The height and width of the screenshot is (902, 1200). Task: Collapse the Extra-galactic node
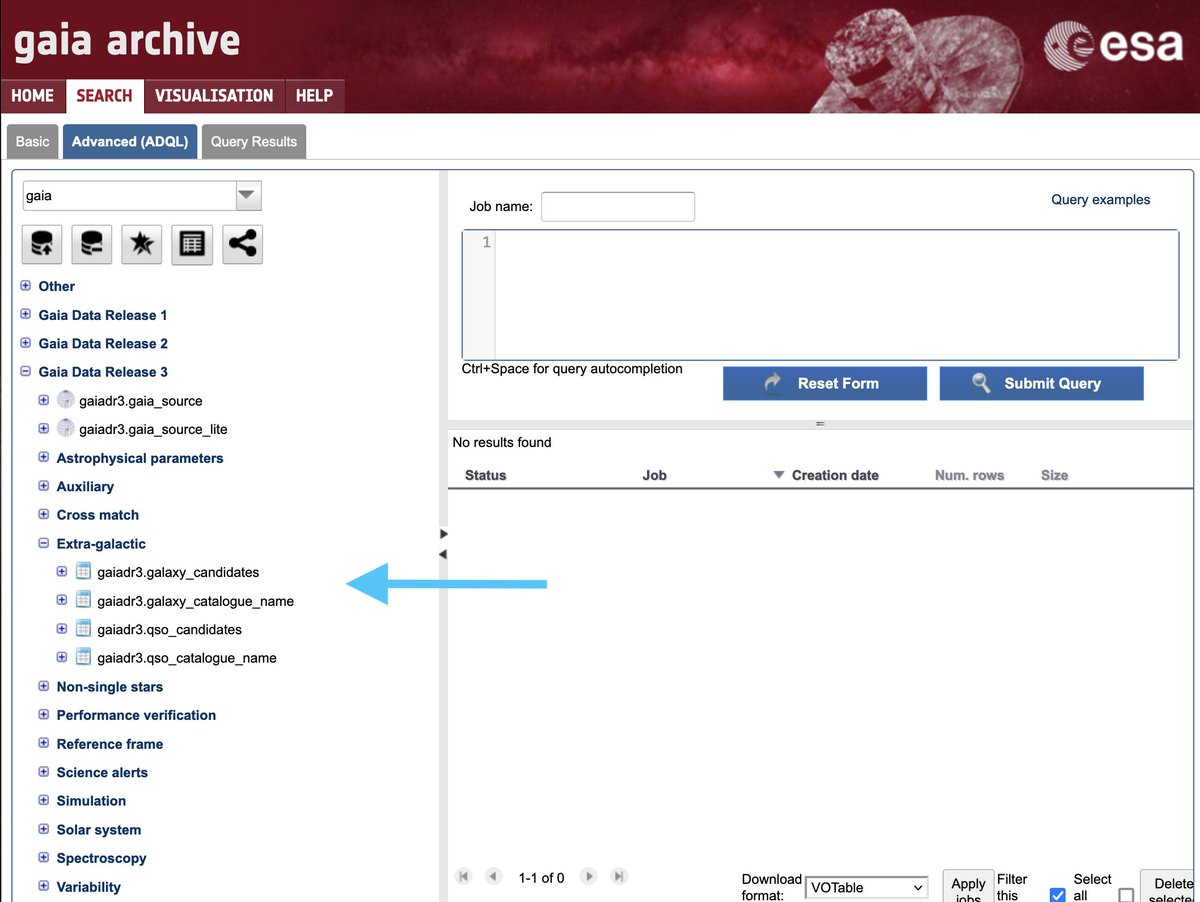[44, 543]
